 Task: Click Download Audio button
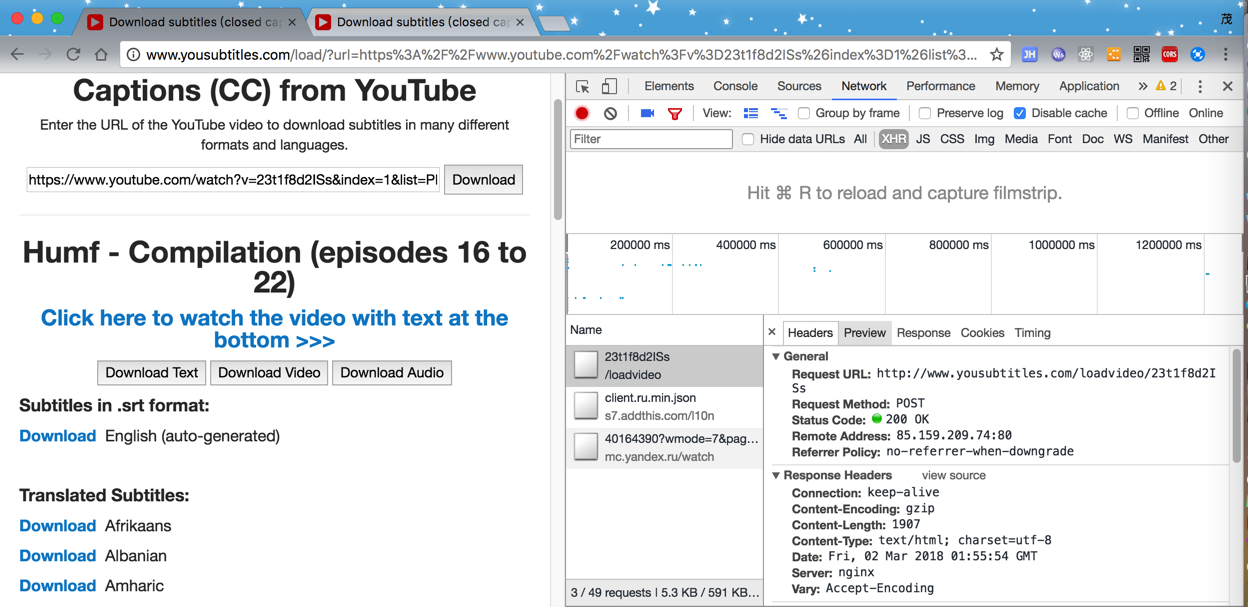tap(392, 373)
